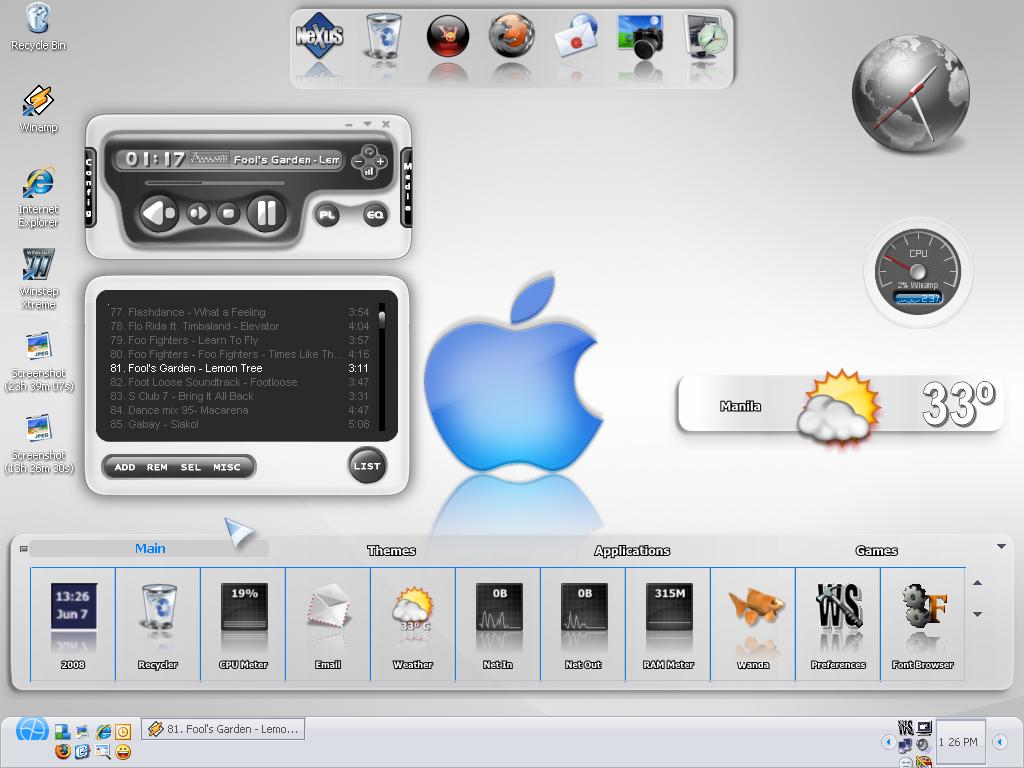The image size is (1024, 768).
Task: Click the Manila weather widget
Action: 840,406
